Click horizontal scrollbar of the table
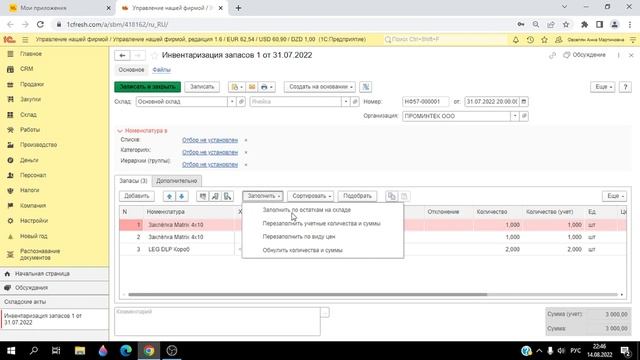 click(x=307, y=294)
